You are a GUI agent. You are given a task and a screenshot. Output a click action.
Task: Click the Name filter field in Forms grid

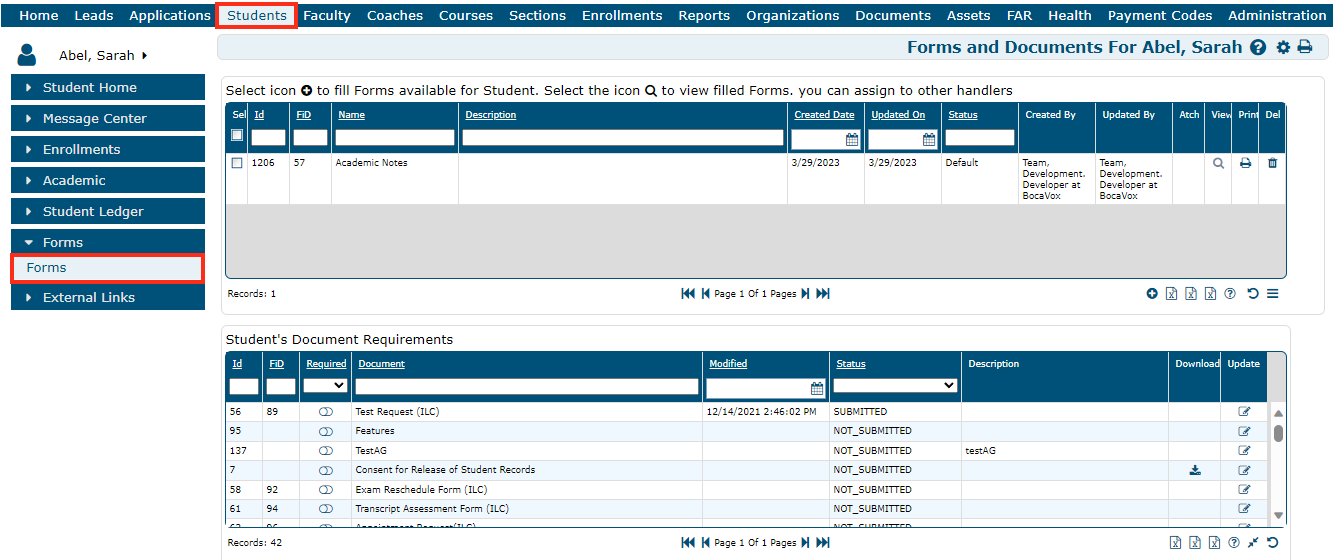click(x=396, y=138)
